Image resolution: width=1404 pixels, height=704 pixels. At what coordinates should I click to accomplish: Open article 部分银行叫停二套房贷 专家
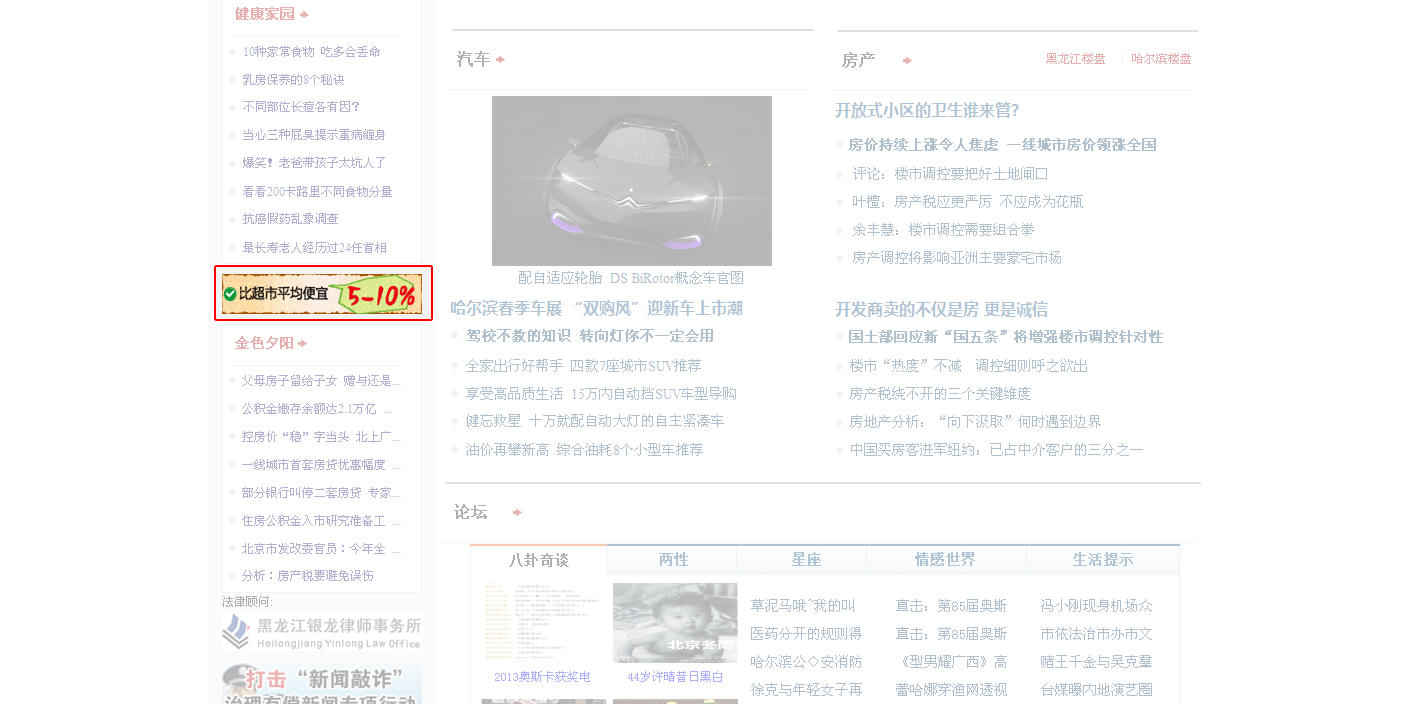(321, 493)
